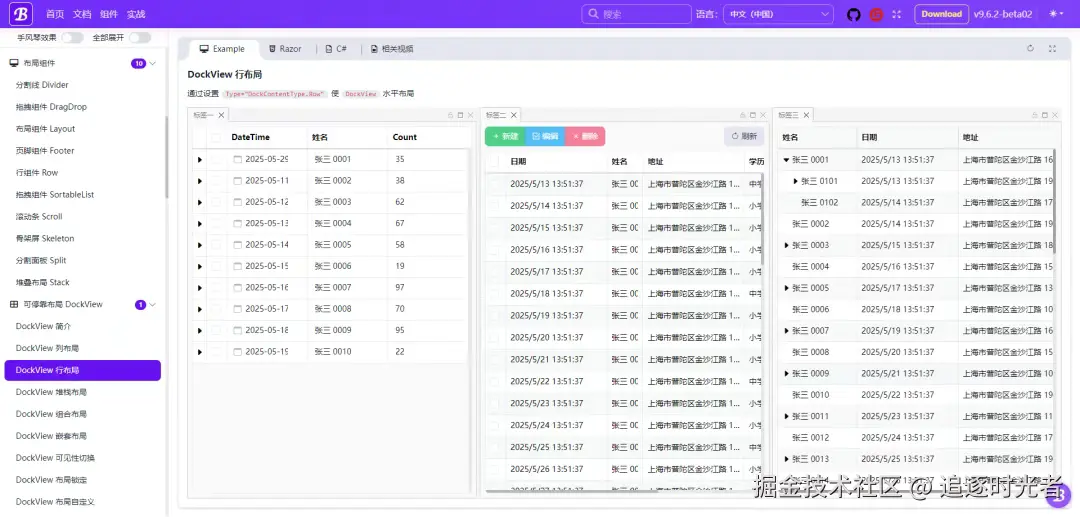Enable the 全部展开 switch

pos(140,38)
